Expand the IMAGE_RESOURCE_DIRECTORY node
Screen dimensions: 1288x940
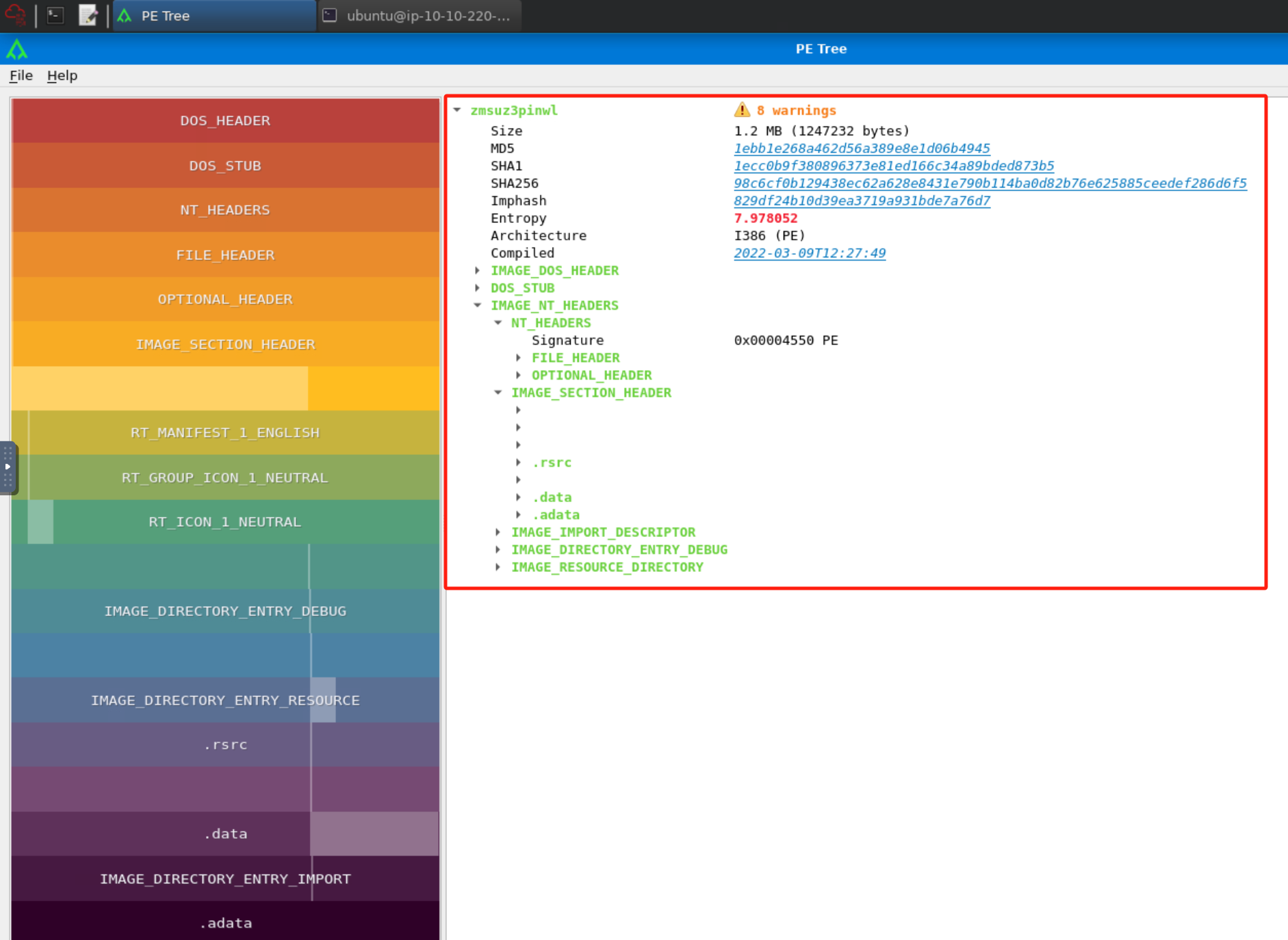pos(498,567)
